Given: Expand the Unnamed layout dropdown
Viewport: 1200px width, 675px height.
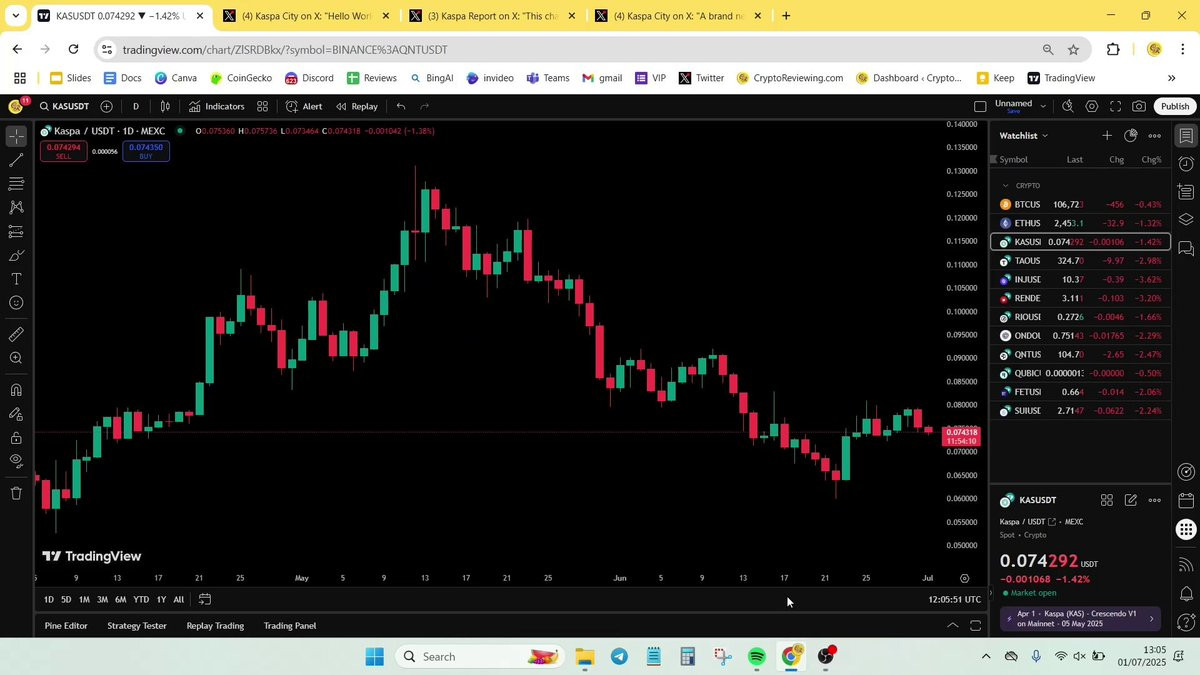Looking at the screenshot, I should tap(1043, 106).
